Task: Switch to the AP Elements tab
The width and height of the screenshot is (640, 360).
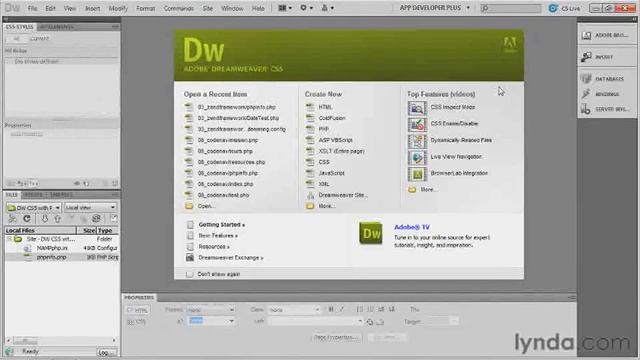Action: [x=56, y=27]
